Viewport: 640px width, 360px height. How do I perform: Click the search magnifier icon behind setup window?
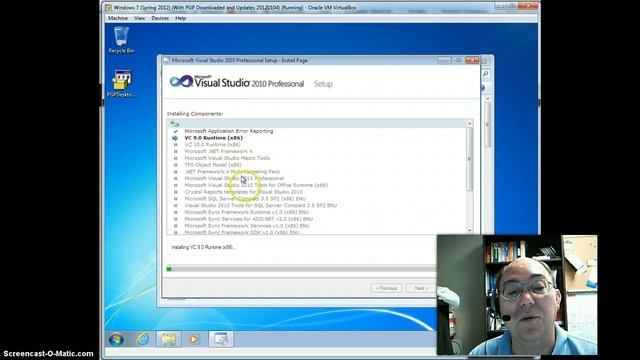pyautogui.click(x=486, y=74)
